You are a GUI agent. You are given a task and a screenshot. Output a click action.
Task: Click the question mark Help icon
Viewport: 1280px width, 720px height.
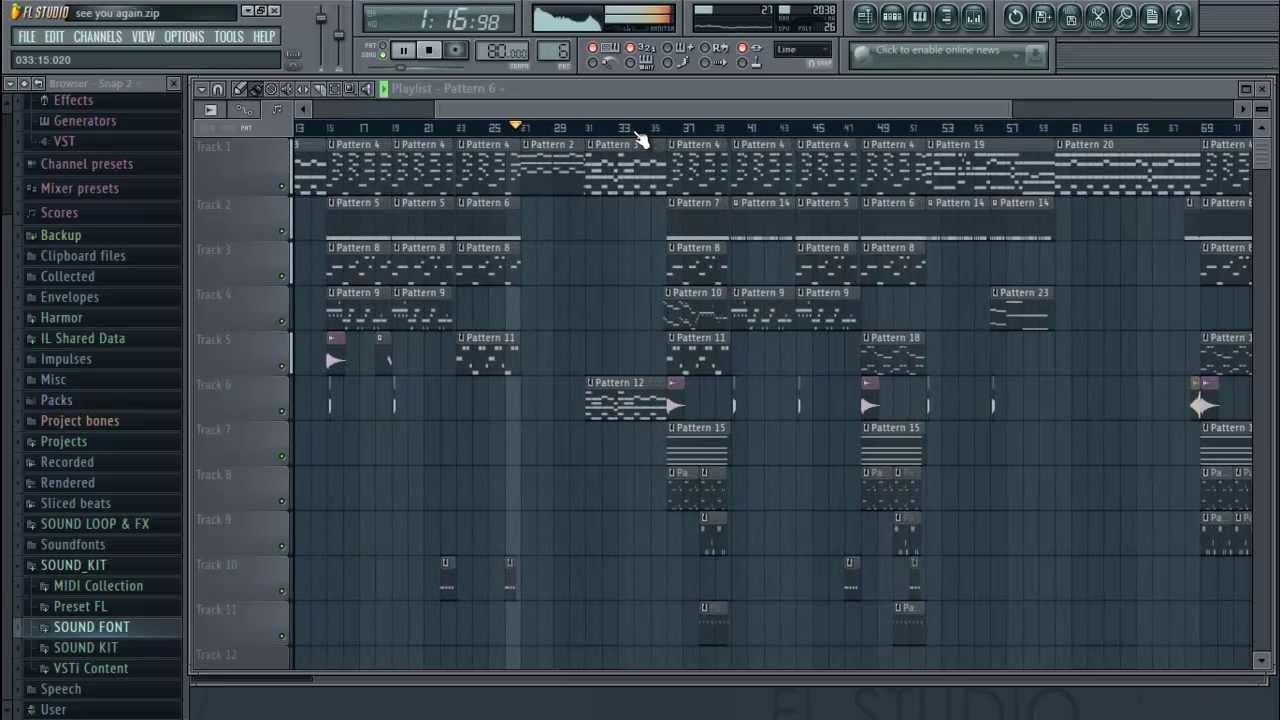click(x=1179, y=16)
